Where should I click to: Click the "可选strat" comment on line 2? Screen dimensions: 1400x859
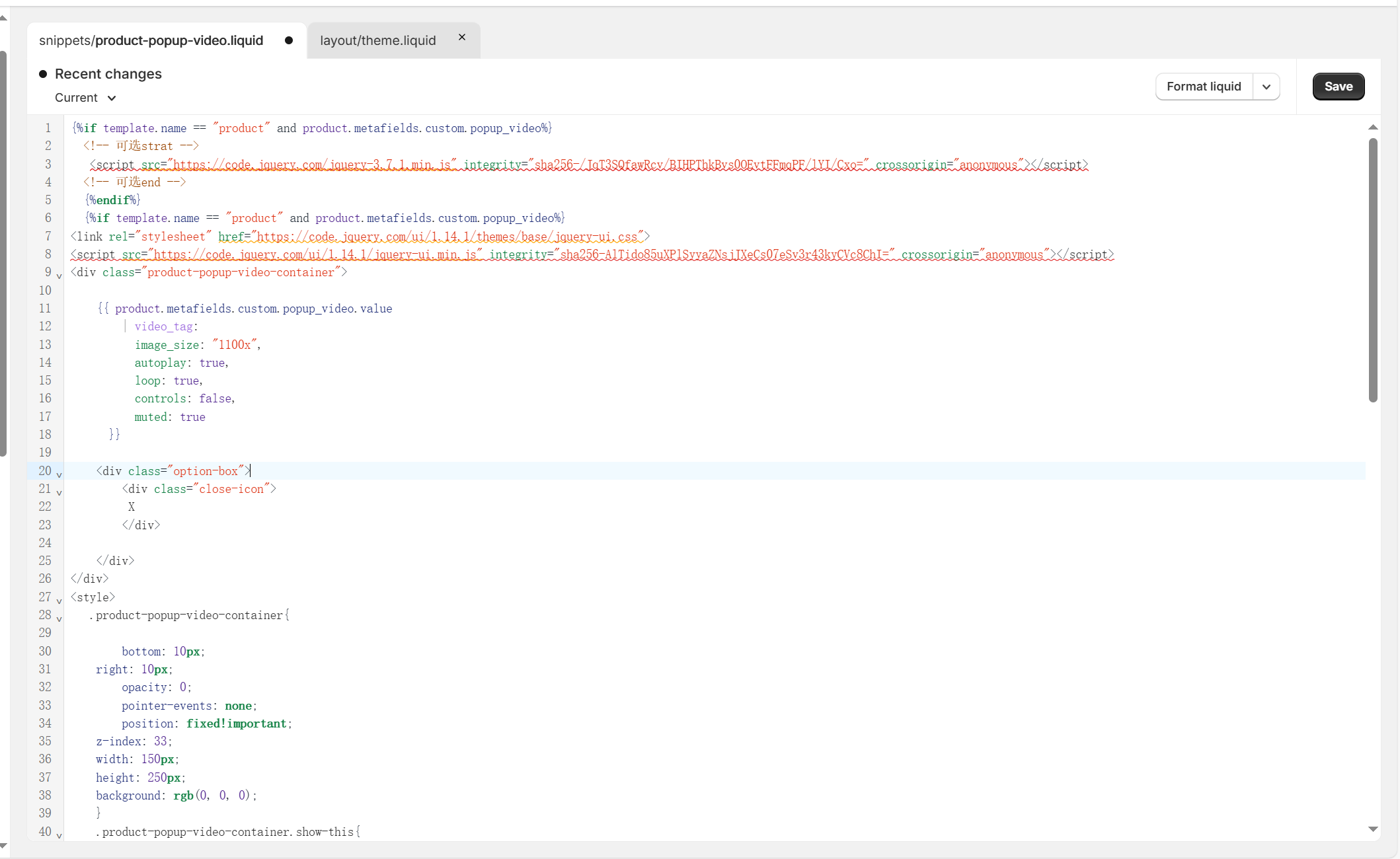click(141, 146)
